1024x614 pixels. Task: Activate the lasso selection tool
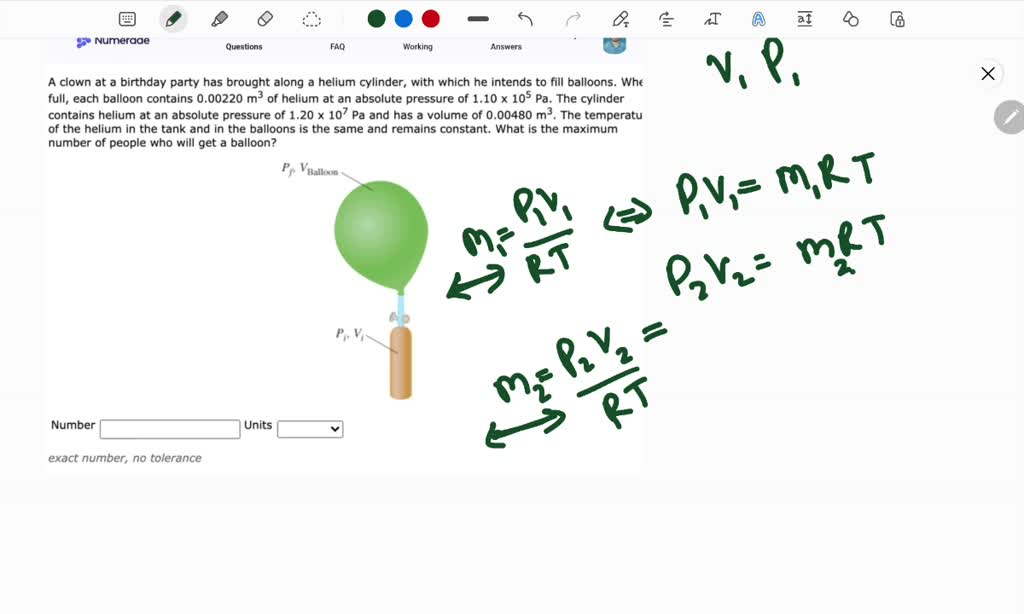[311, 18]
